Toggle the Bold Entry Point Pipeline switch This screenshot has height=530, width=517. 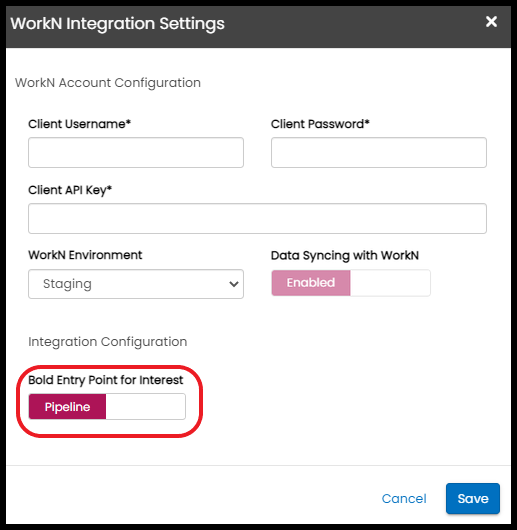(107, 406)
